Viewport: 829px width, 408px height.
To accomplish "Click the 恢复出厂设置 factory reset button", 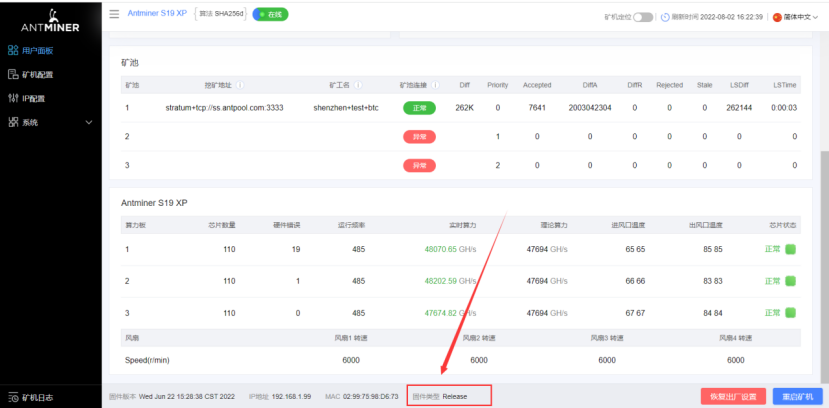I will (733, 397).
